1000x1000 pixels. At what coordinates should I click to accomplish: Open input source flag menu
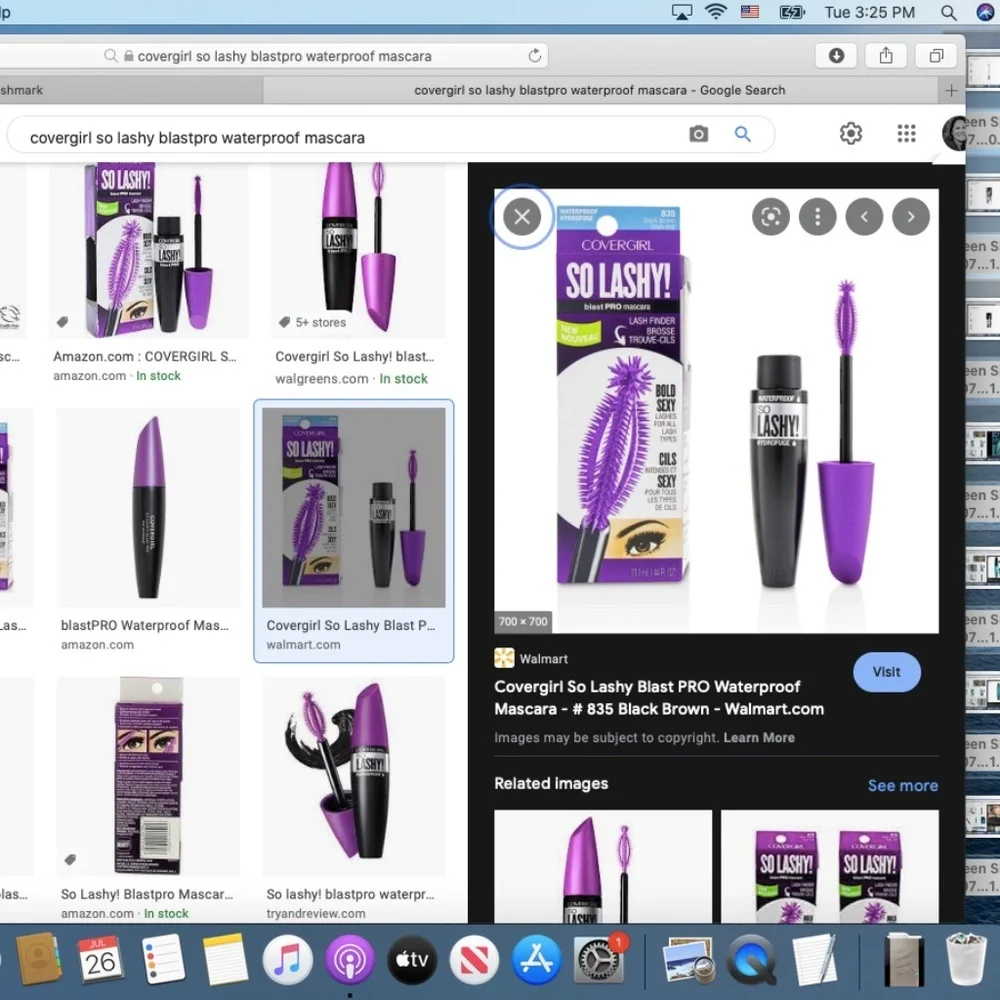749,12
